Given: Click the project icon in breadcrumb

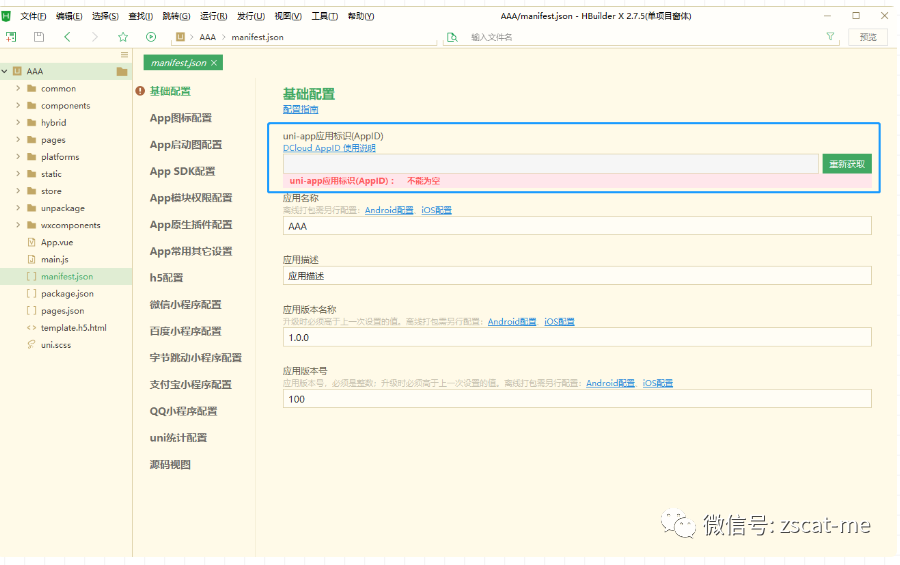Looking at the screenshot, I should [x=180, y=37].
